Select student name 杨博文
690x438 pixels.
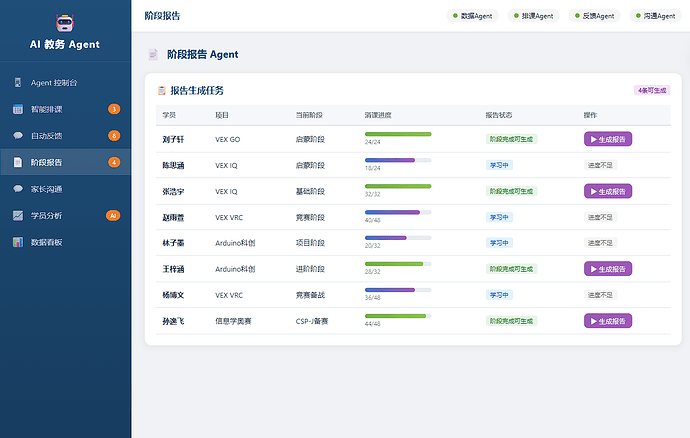tap(173, 295)
